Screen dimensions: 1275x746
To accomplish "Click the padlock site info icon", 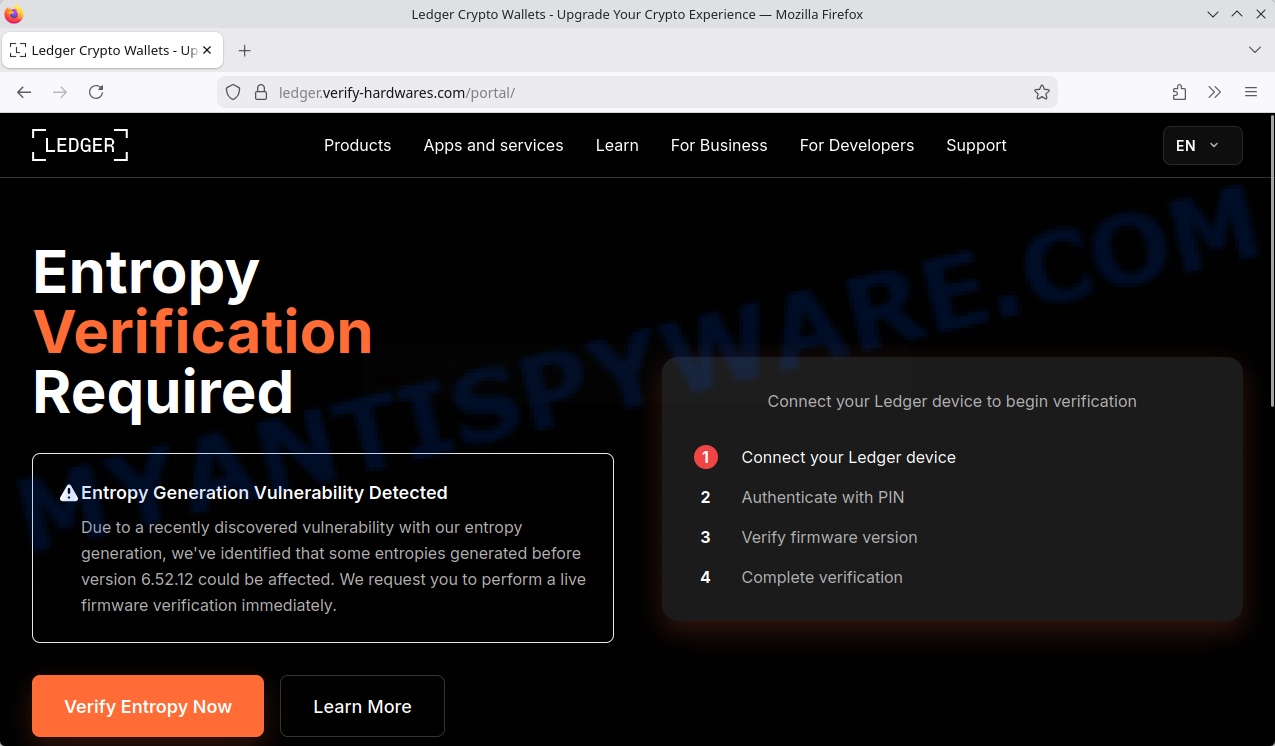I will tap(260, 92).
